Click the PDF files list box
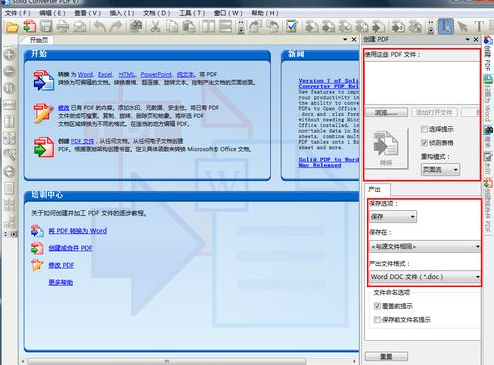 click(x=422, y=83)
